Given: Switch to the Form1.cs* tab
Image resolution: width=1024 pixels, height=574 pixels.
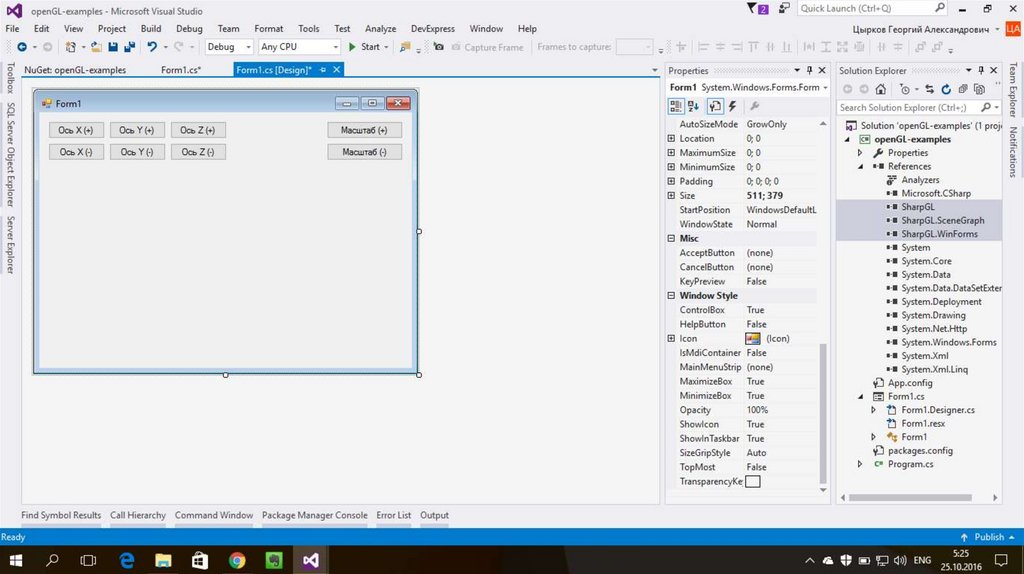Looking at the screenshot, I should click(181, 70).
